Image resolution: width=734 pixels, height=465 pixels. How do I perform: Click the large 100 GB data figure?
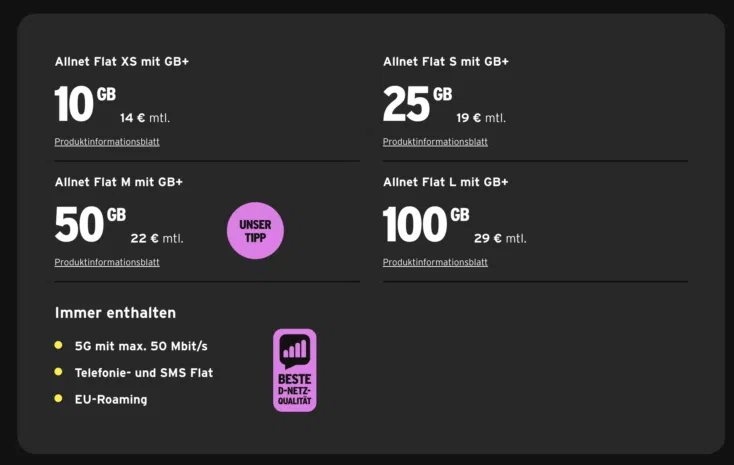point(426,224)
